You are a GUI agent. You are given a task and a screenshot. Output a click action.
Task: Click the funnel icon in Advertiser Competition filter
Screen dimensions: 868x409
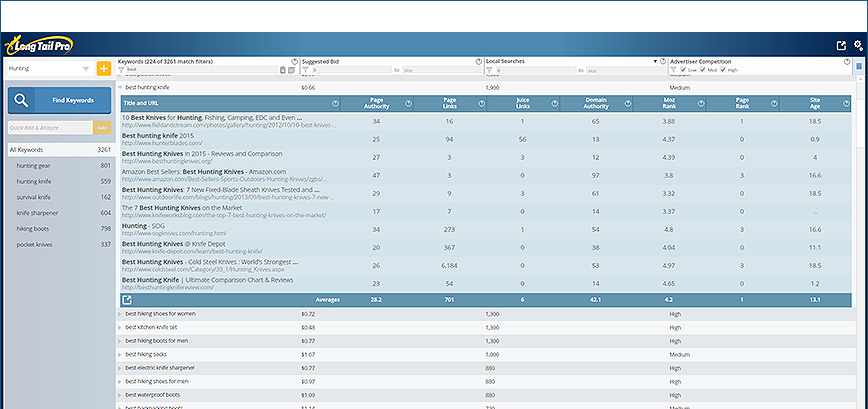pos(674,70)
